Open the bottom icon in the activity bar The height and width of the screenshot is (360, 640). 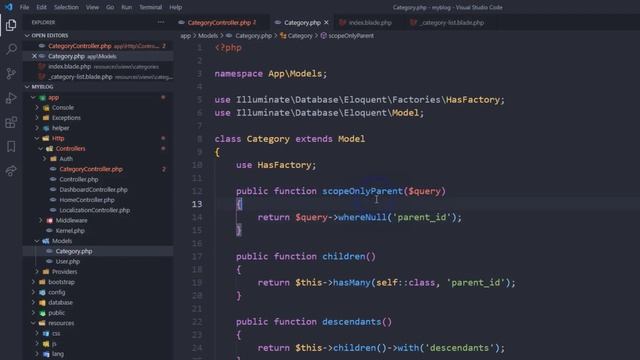[11, 171]
